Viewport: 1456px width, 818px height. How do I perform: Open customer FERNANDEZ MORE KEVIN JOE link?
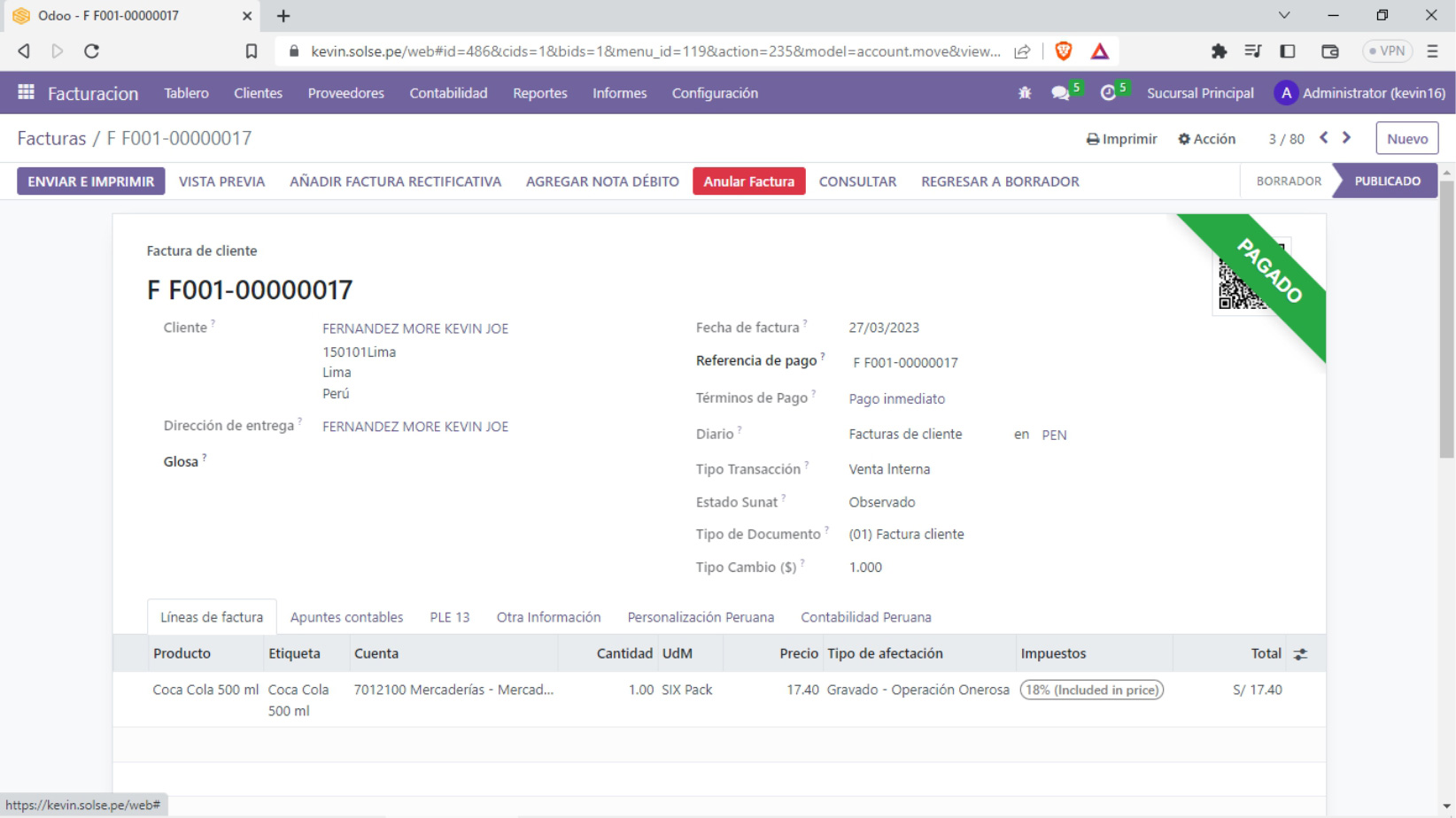click(415, 328)
